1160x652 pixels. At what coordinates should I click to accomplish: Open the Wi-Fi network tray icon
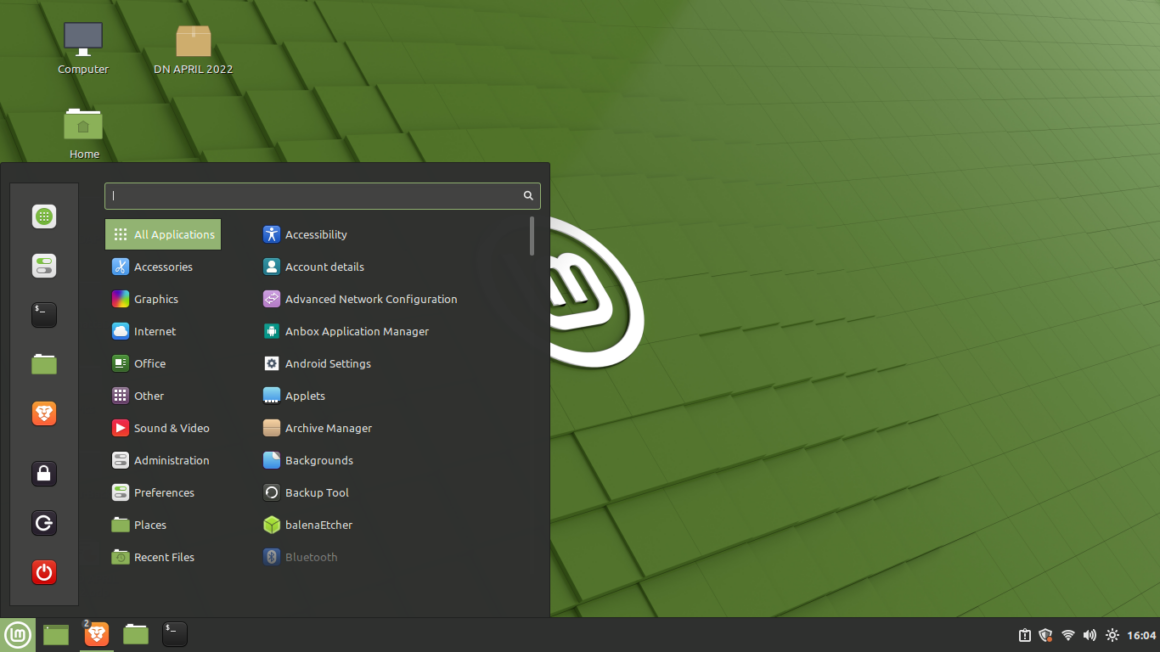point(1068,634)
